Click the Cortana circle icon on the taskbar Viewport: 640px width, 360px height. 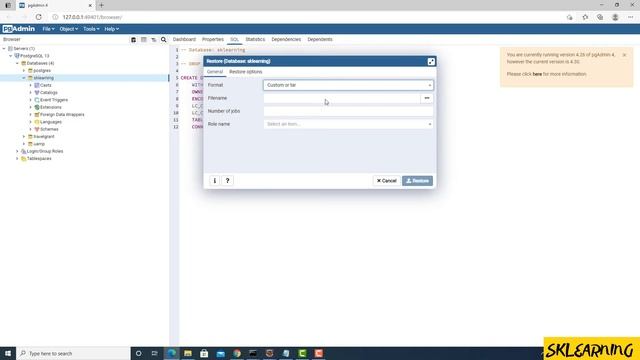pyautogui.click(x=138, y=353)
